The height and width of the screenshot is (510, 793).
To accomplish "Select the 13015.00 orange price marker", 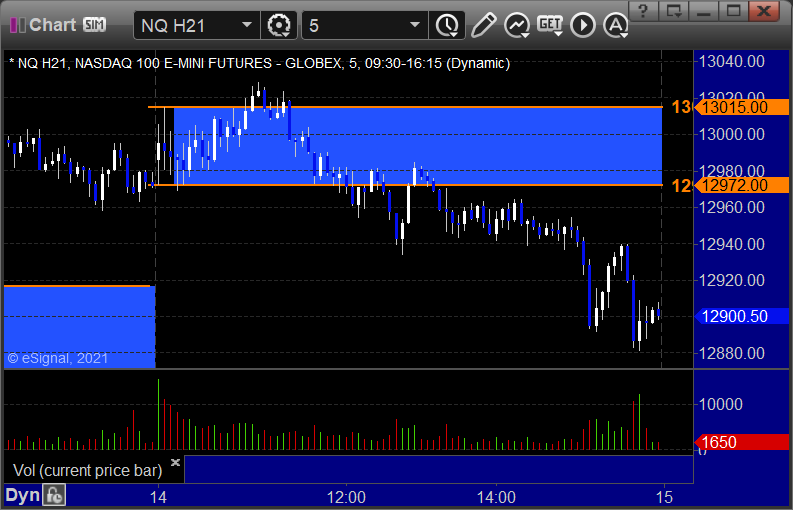I will [x=741, y=107].
